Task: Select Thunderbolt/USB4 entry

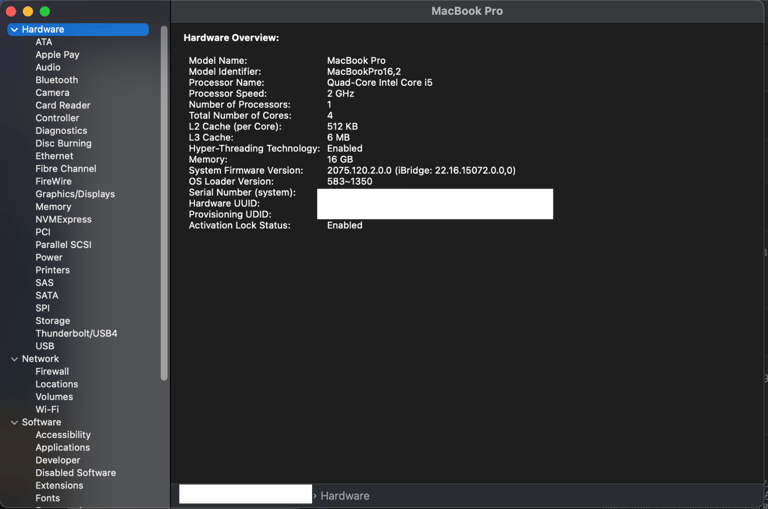Action: click(x=76, y=334)
